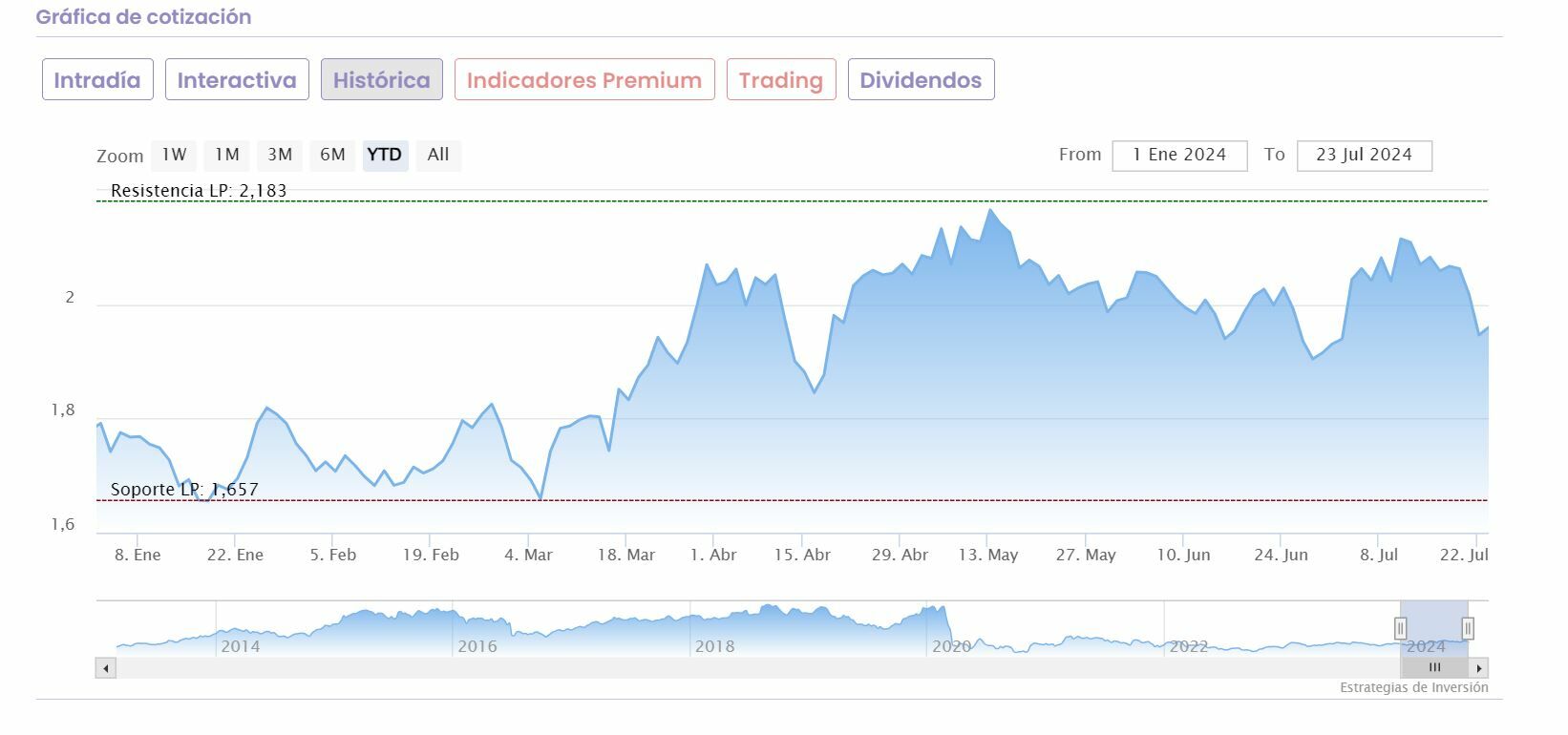
Task: Open the Interactiva chart tab
Action: click(x=237, y=80)
